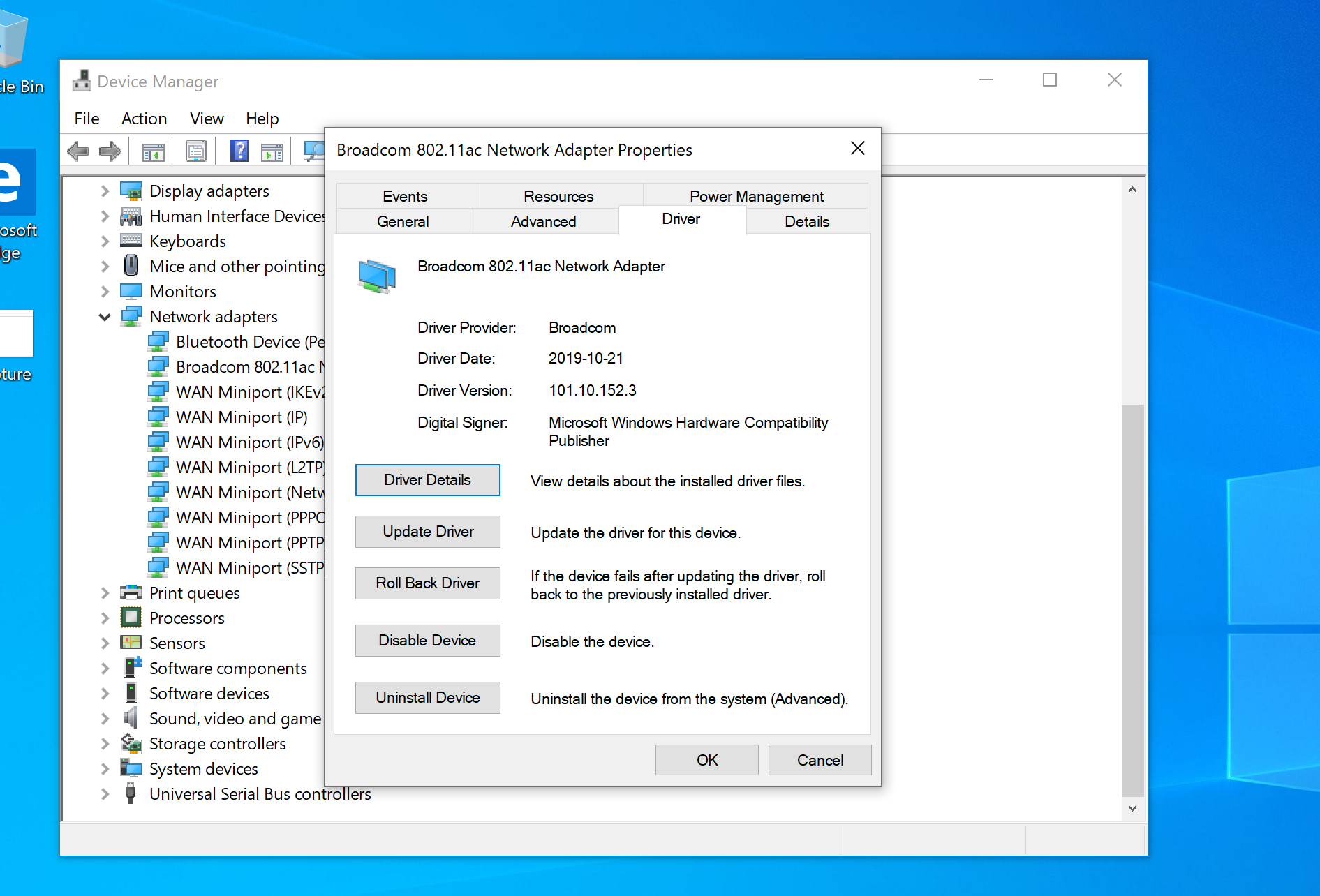Click the Action Pane toolbar icon
The width and height of the screenshot is (1320, 896).
[x=272, y=151]
